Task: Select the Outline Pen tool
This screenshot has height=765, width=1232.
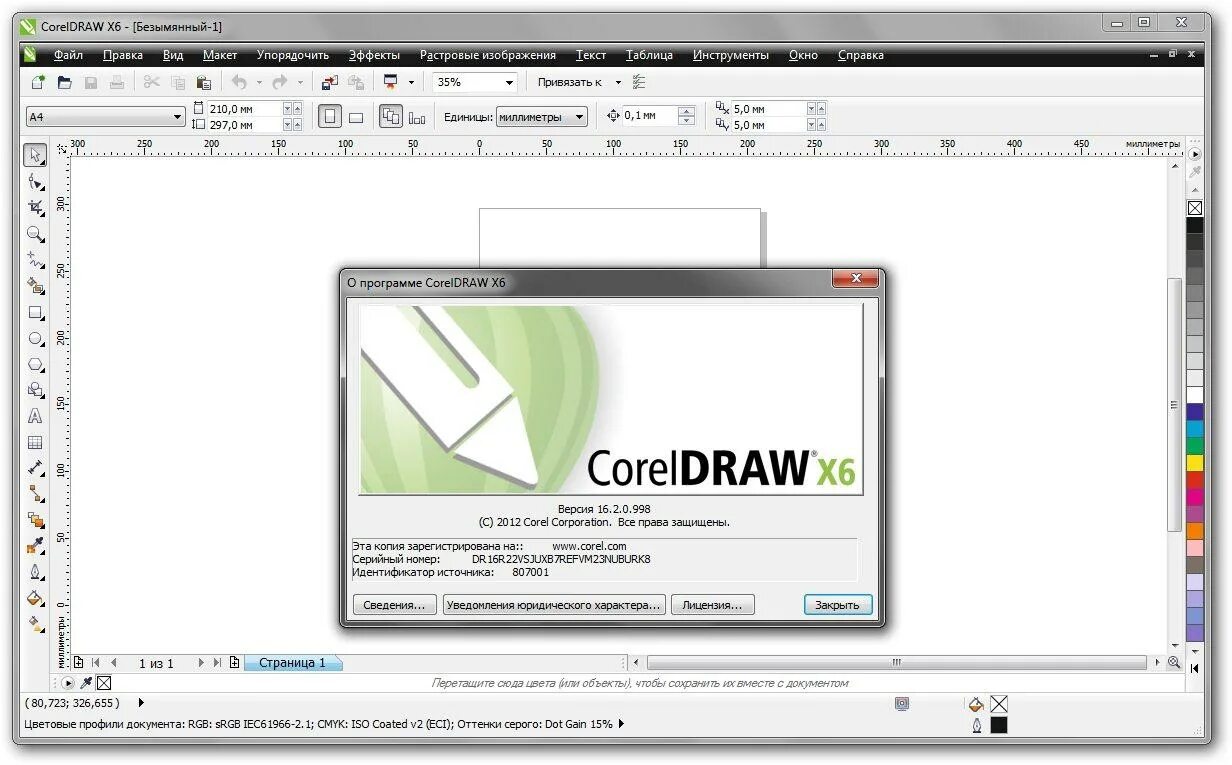Action: [36, 572]
